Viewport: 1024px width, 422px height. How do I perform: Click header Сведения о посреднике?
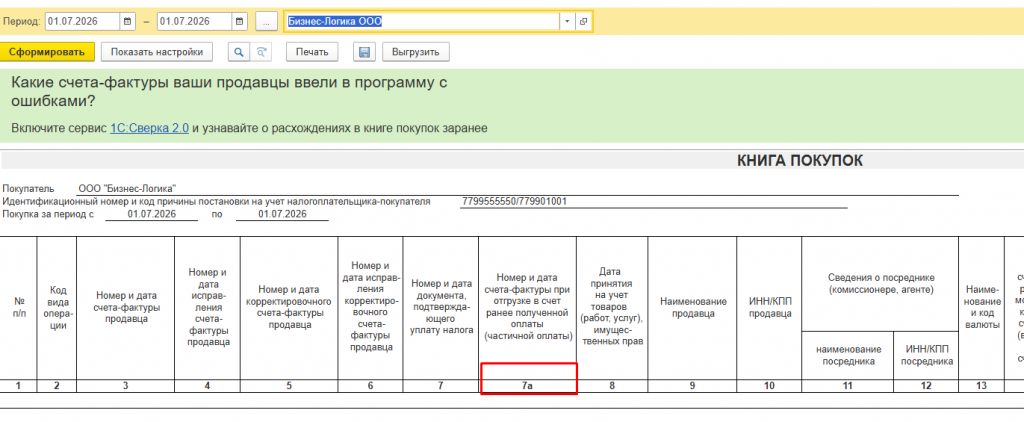[x=880, y=284]
